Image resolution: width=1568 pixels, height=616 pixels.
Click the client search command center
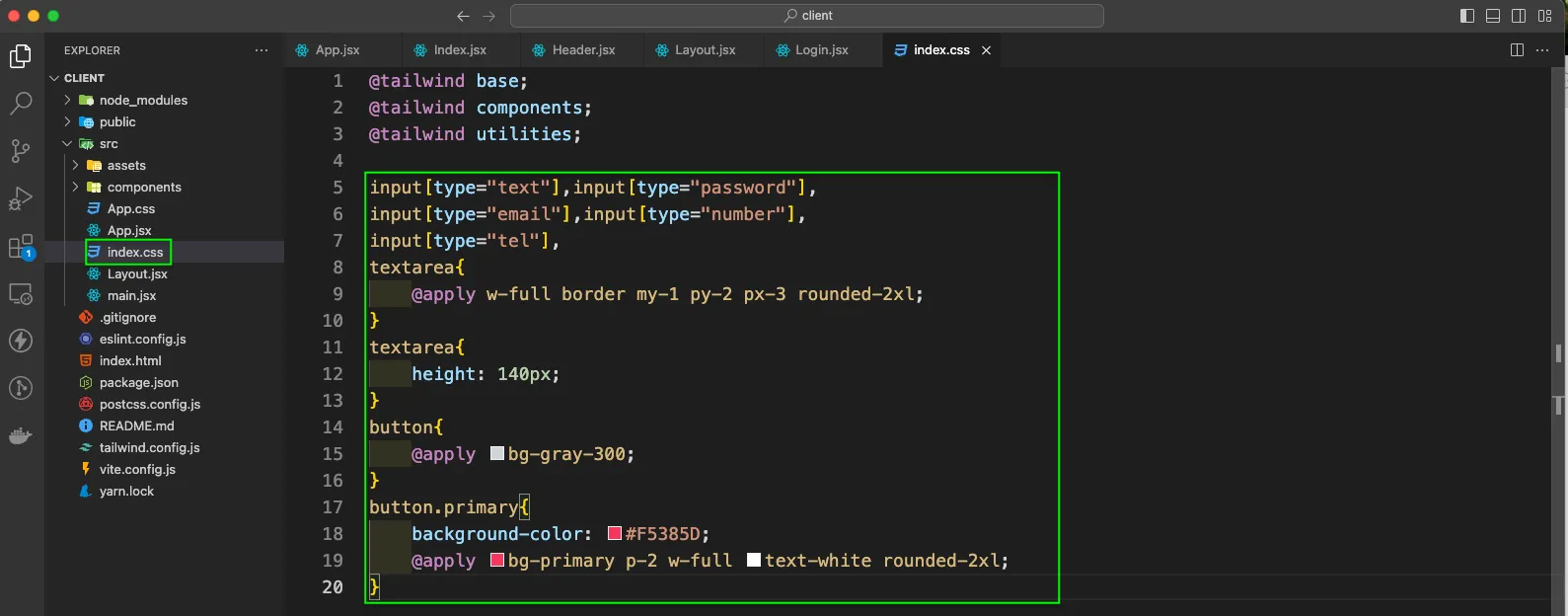(807, 16)
